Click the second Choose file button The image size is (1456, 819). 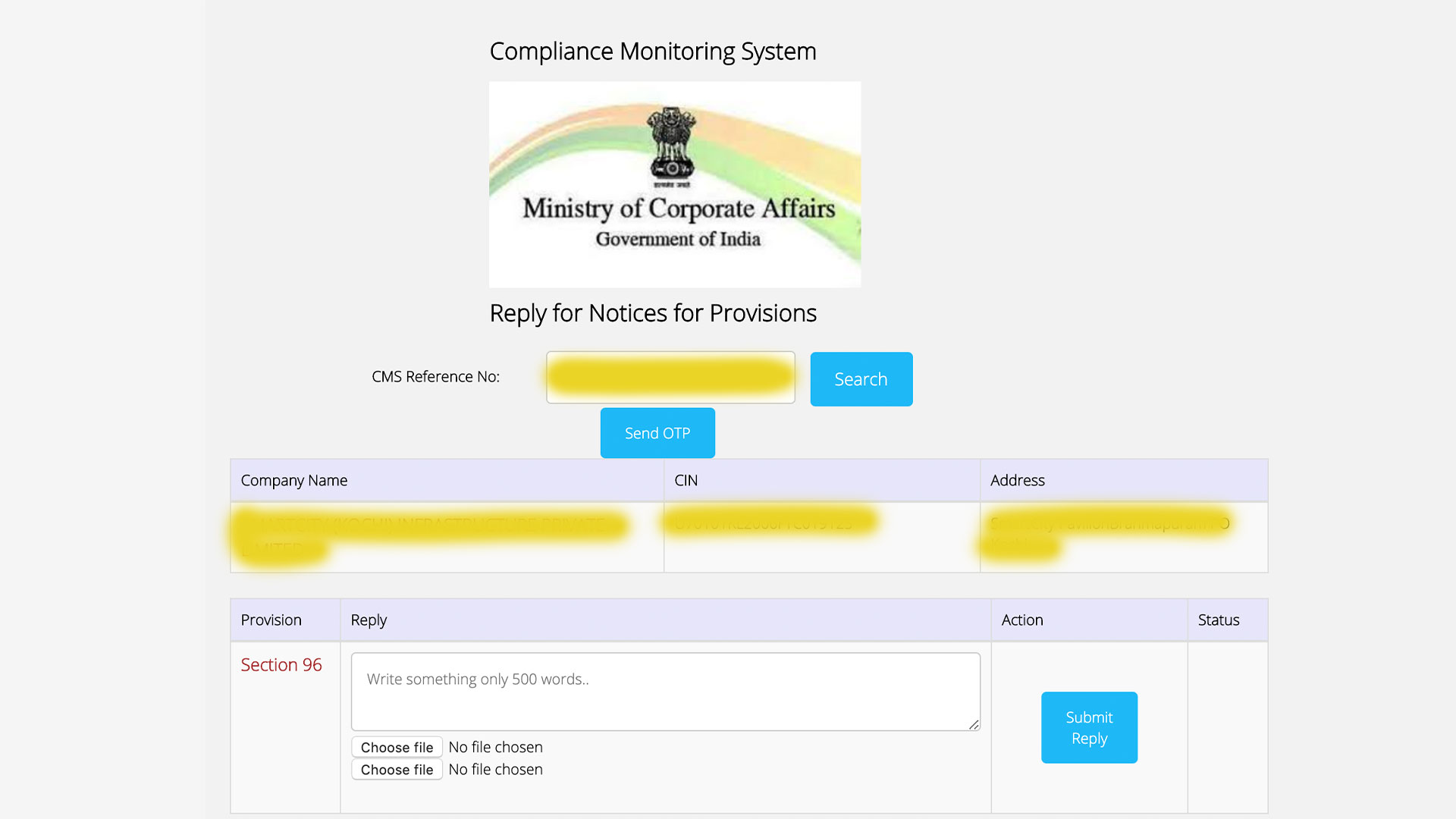tap(397, 769)
